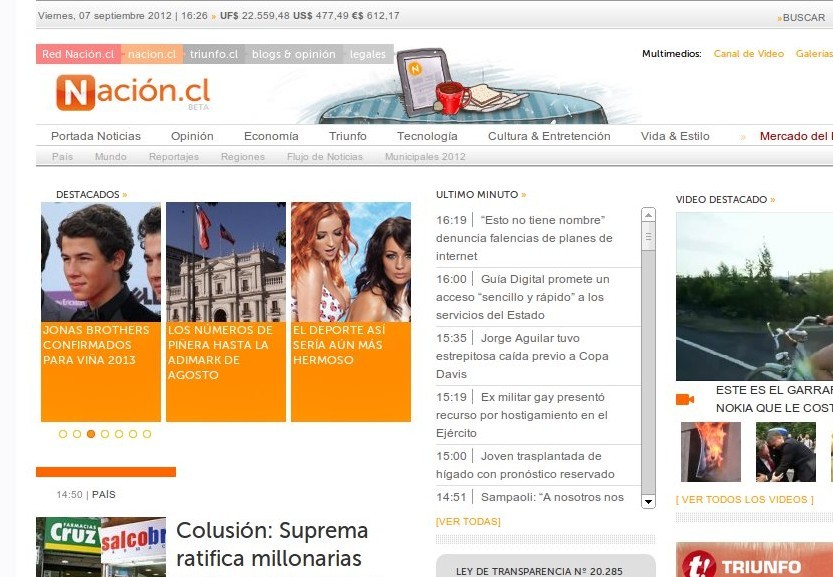The image size is (833, 577).
Task: Open the Cruz Salcobrand pharmacy photo
Action: pyautogui.click(x=101, y=547)
